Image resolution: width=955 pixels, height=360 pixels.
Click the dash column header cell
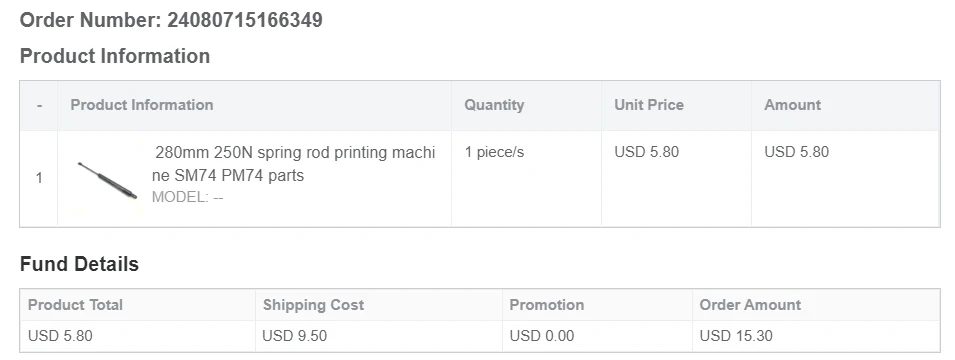(39, 105)
